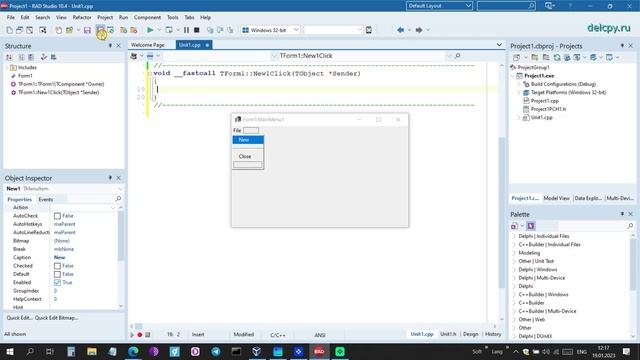Open the Component menu
Image resolution: width=640 pixels, height=360 pixels.
click(x=147, y=18)
